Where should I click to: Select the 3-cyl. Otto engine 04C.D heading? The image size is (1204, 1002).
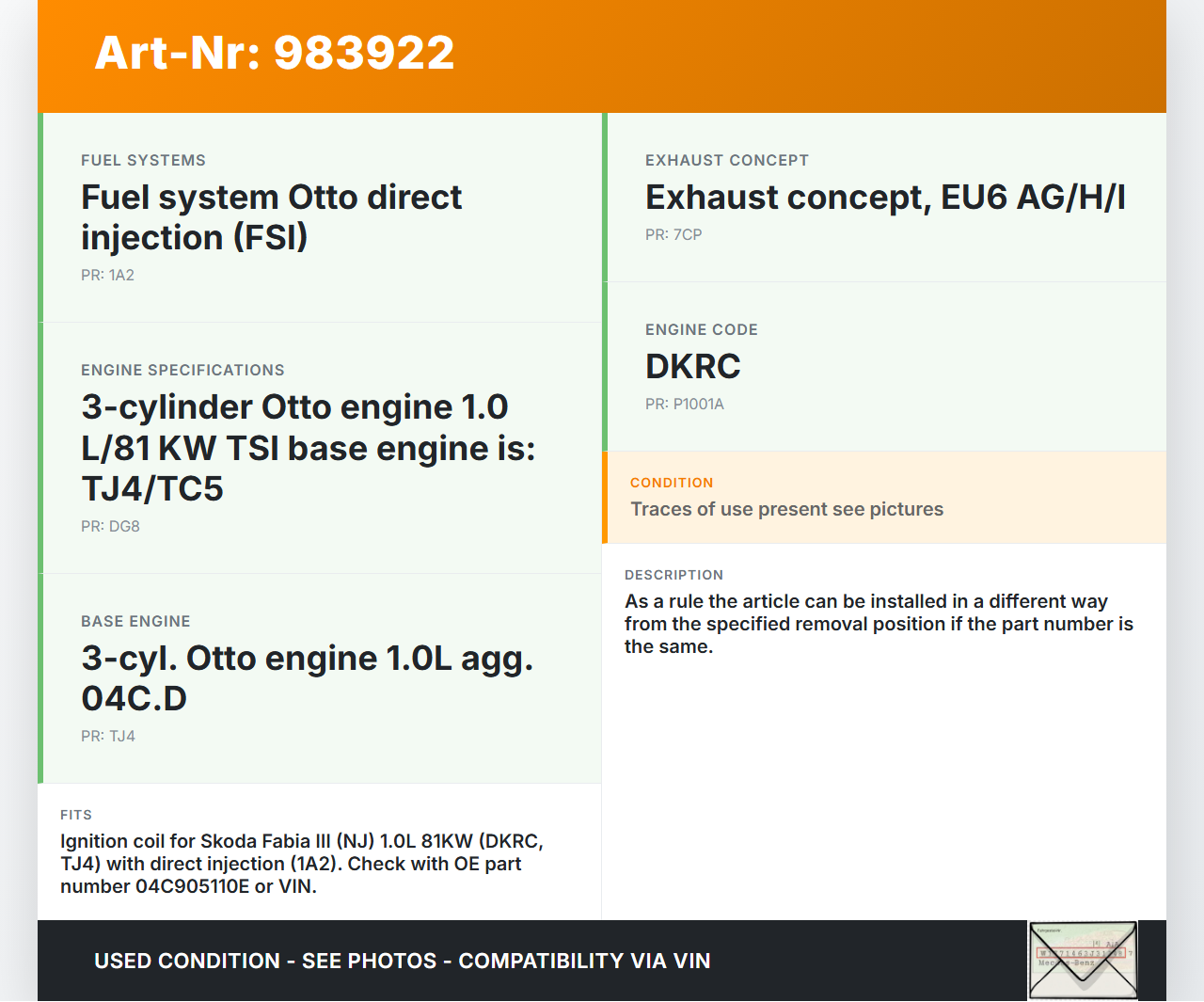point(307,678)
